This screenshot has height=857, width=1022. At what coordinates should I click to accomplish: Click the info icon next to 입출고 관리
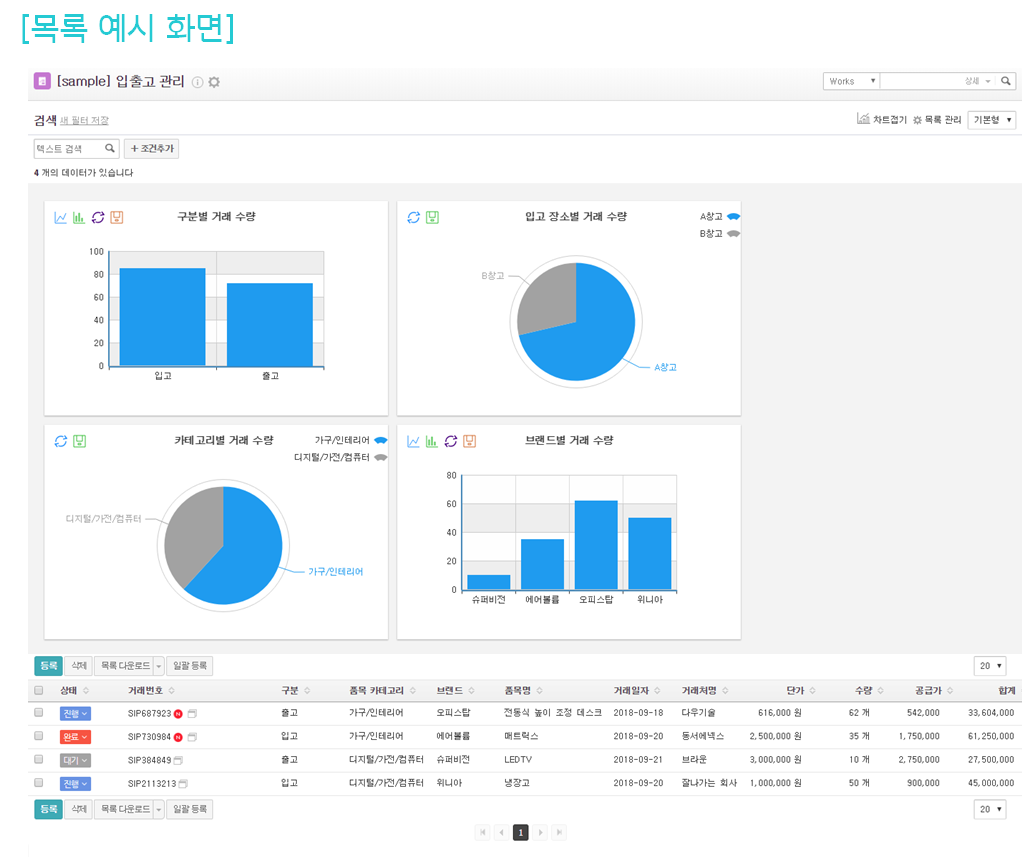197,82
